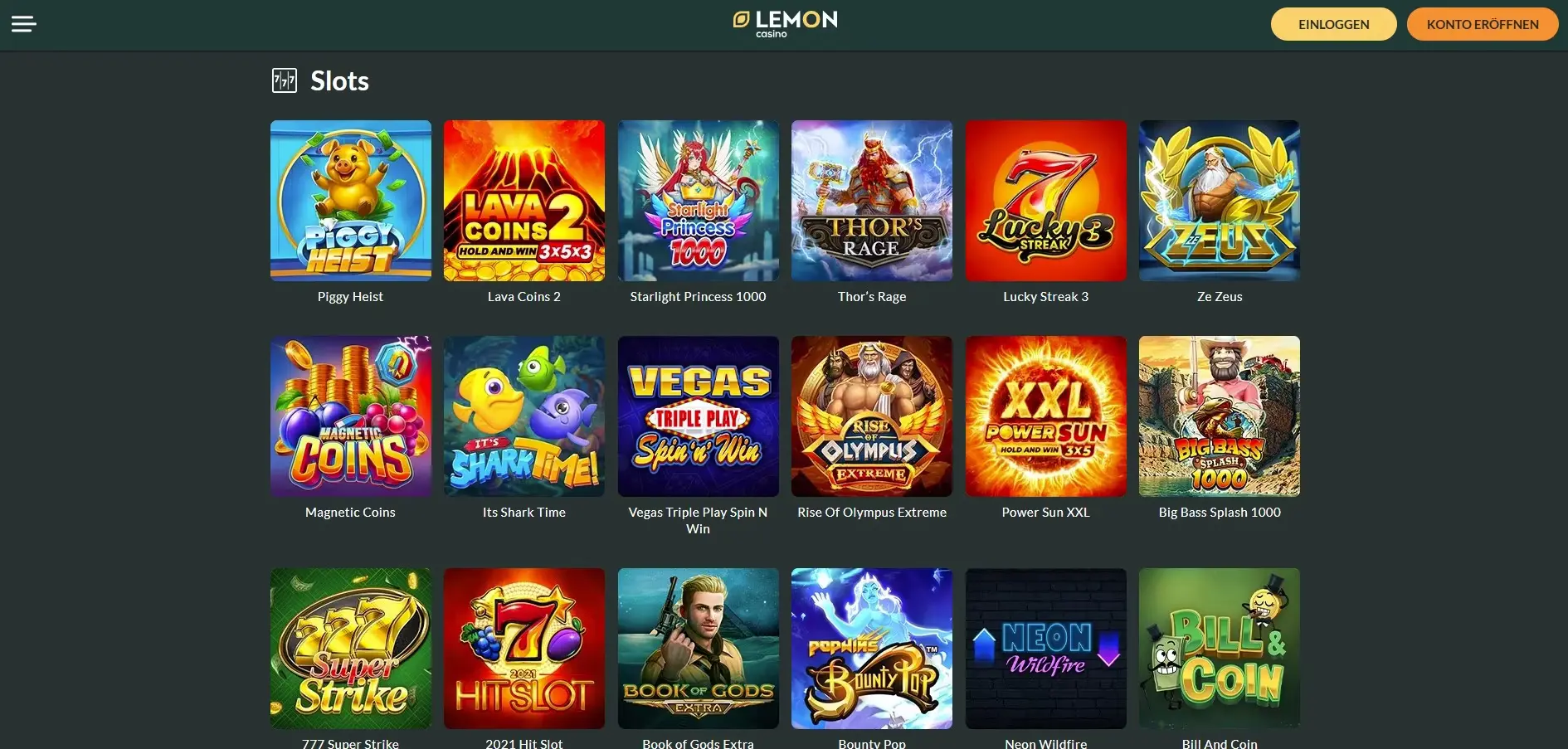Open the Ze Zeus slot tile
The height and width of the screenshot is (749, 1568).
coord(1220,201)
